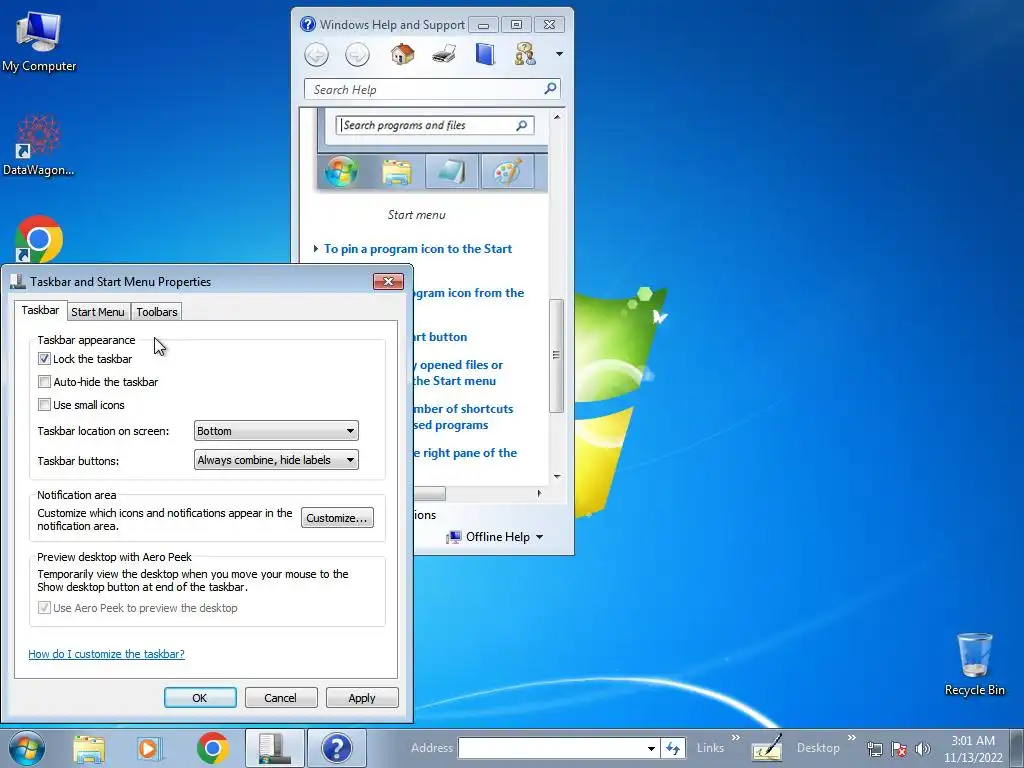
Task: Click the magnifier icon in Search Help box
Action: (x=551, y=88)
